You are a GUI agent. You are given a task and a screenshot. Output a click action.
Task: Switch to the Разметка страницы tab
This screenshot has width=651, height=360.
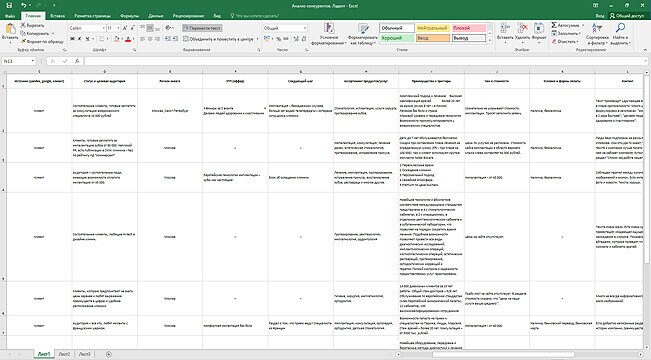(93, 16)
